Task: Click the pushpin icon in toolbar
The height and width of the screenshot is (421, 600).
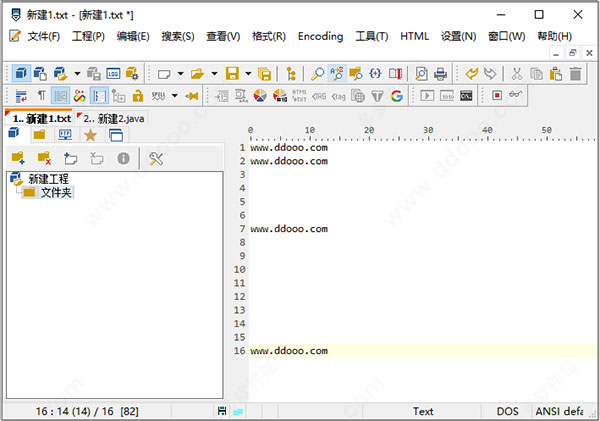Action: (192, 96)
